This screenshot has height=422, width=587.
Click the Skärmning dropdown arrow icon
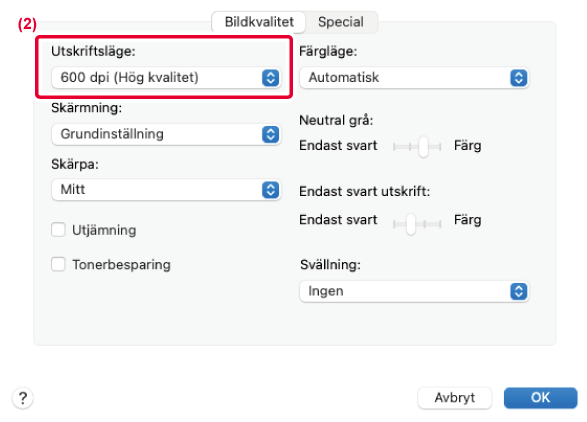tap(270, 134)
